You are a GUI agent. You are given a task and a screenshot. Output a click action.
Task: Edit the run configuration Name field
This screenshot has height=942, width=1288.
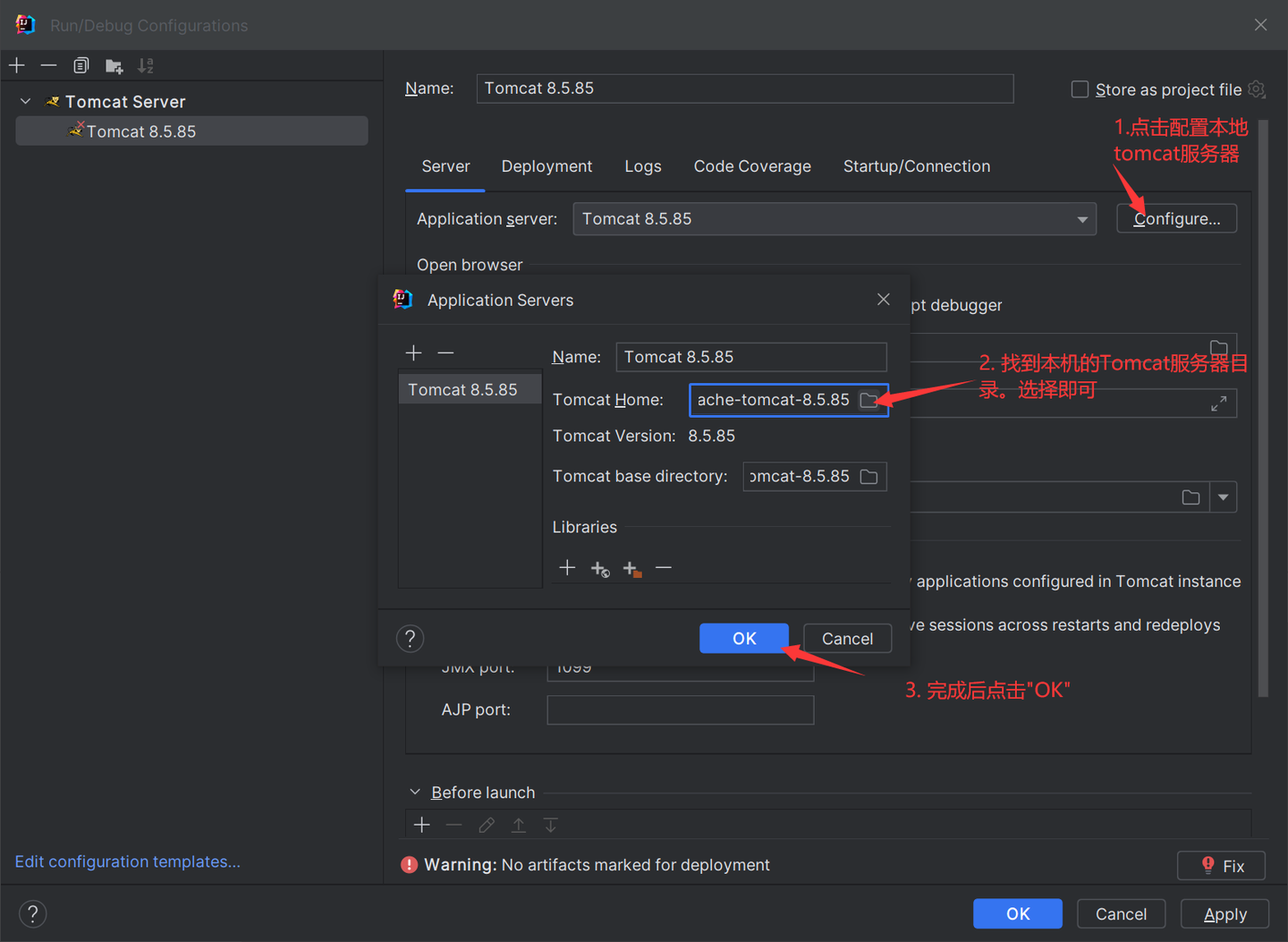744,89
